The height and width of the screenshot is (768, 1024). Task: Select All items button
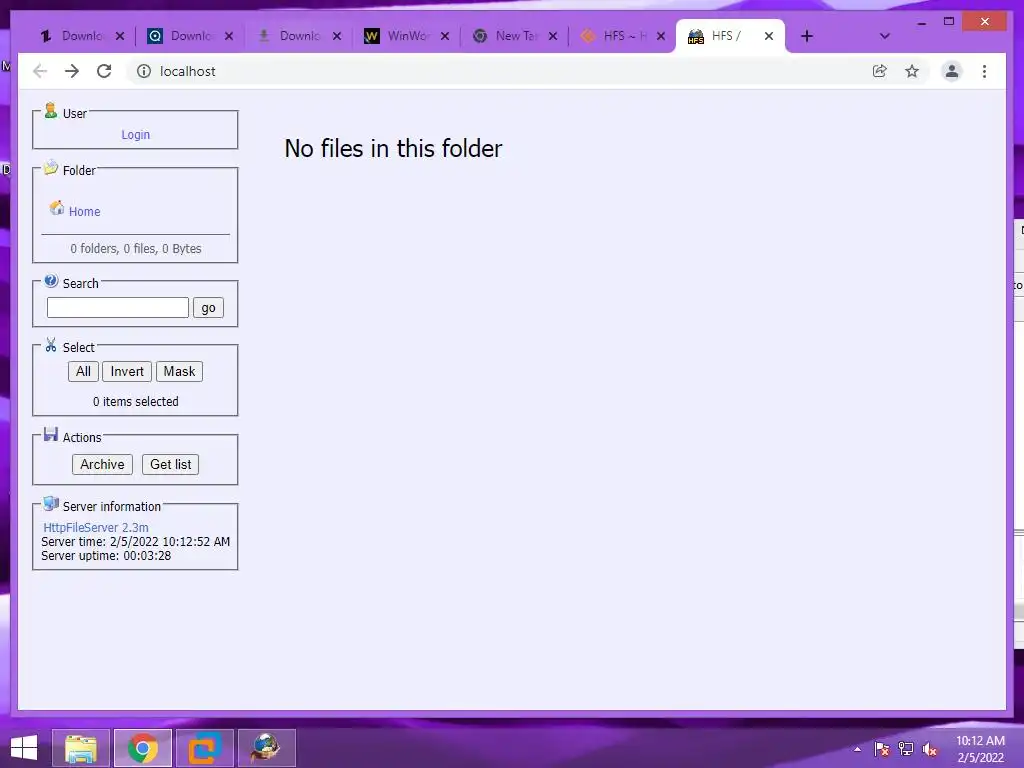[x=83, y=372]
